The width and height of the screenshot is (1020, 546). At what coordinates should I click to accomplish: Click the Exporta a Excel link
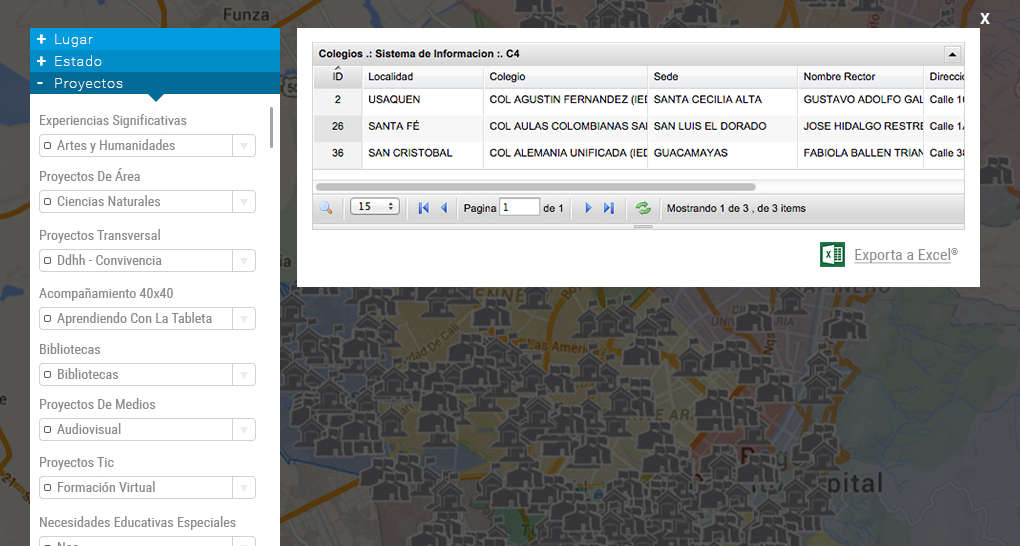click(x=905, y=255)
